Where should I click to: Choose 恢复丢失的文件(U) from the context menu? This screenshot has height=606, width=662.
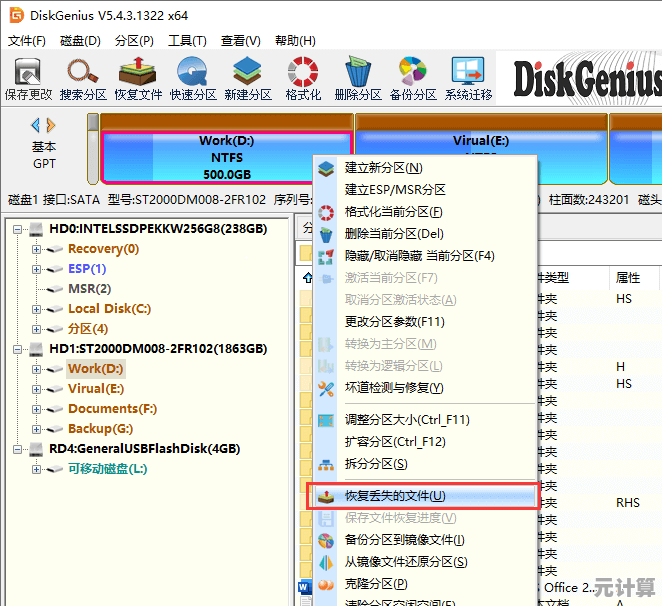pyautogui.click(x=395, y=496)
